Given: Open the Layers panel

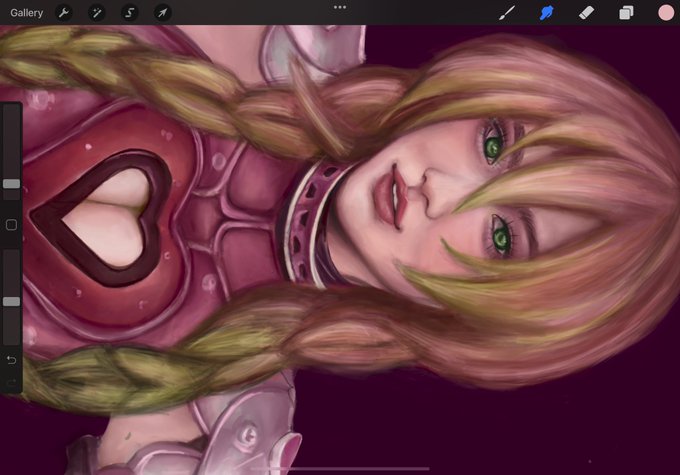Looking at the screenshot, I should point(626,13).
